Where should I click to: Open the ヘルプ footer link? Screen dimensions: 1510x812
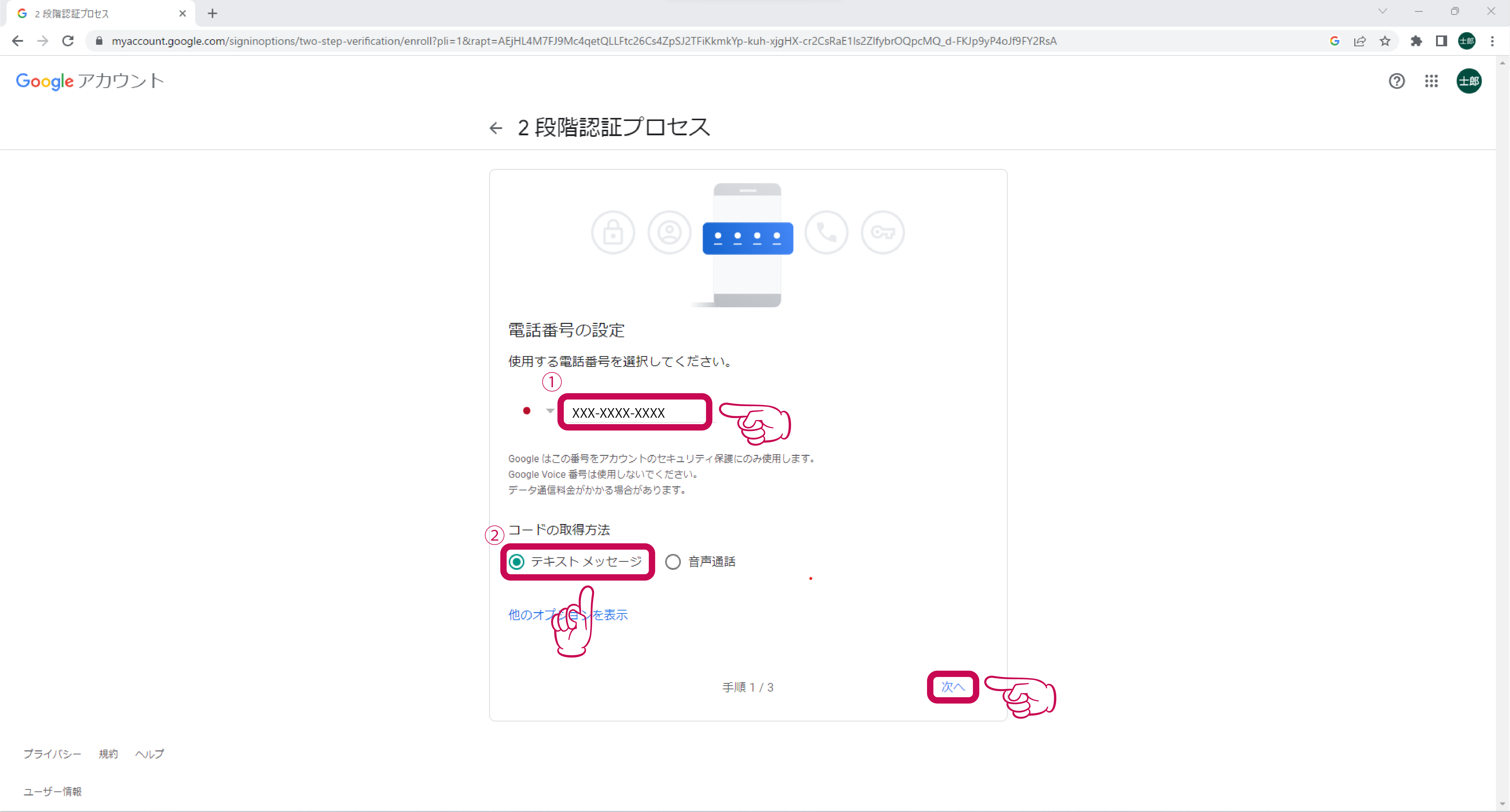pyautogui.click(x=149, y=754)
